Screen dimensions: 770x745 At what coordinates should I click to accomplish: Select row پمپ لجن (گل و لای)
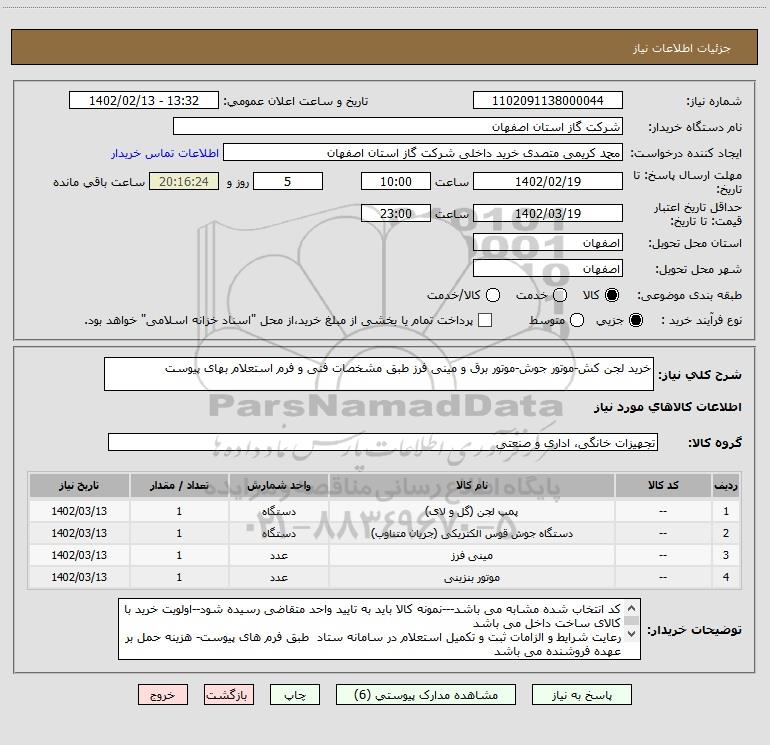pos(385,511)
